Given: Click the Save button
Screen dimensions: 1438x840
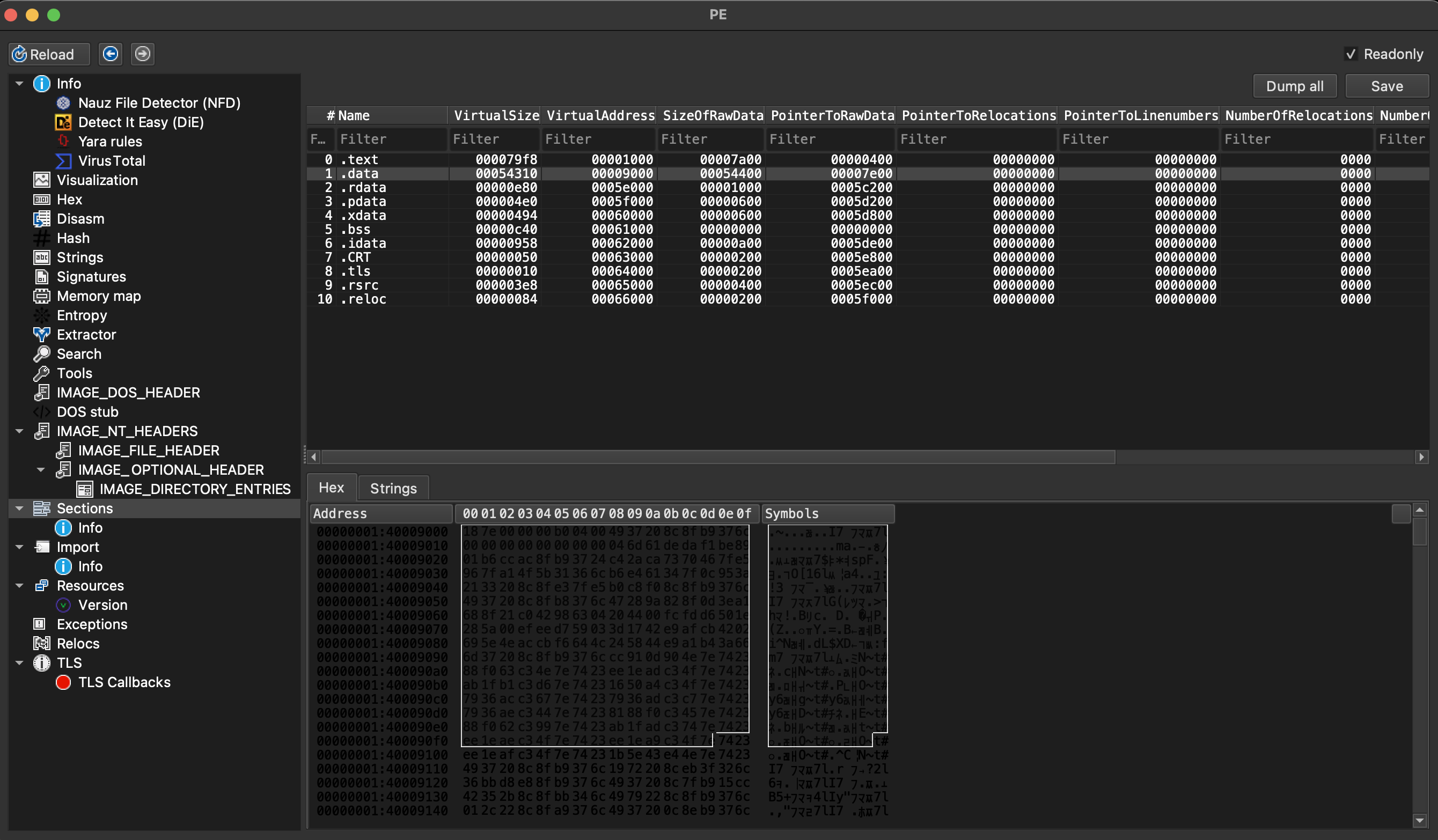Looking at the screenshot, I should coord(1386,86).
